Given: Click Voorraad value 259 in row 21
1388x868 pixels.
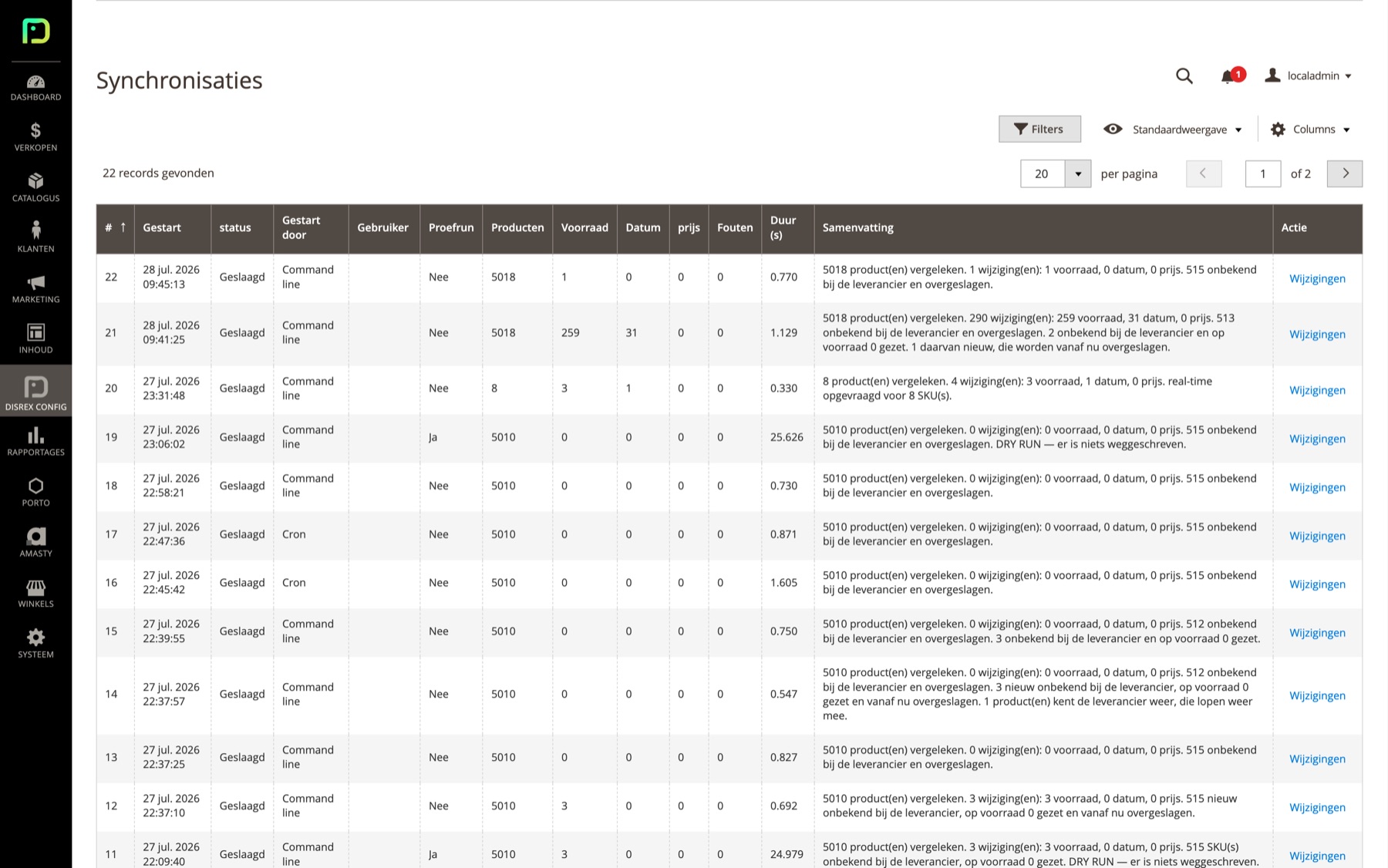Looking at the screenshot, I should pos(570,333).
